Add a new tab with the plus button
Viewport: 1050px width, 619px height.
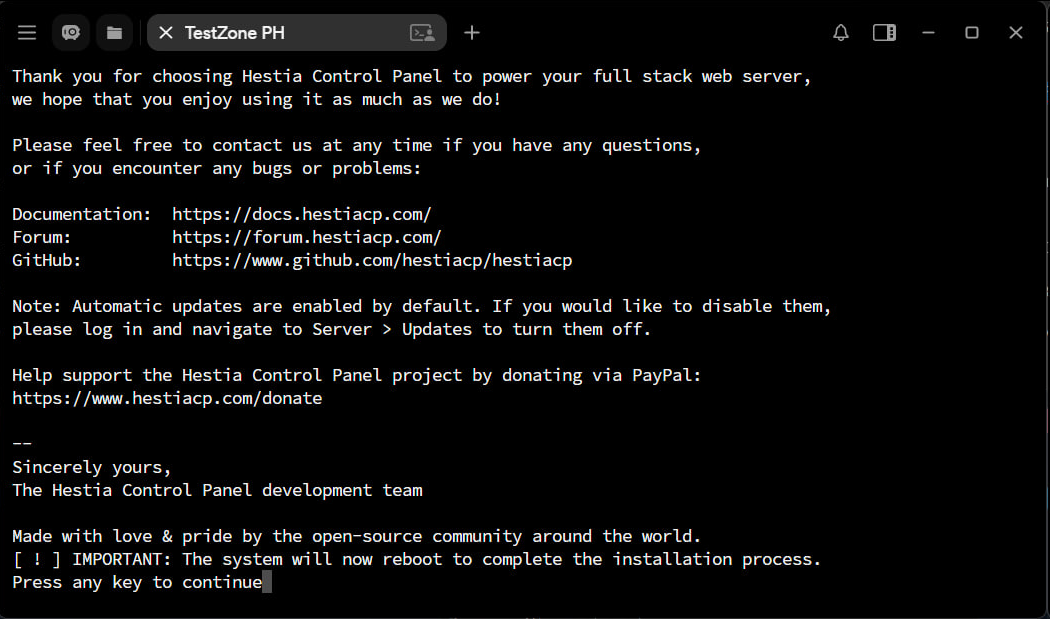click(472, 33)
